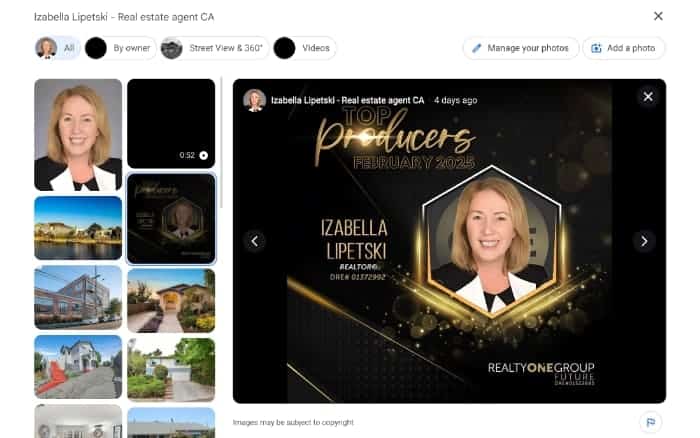Click the thumbnail list scrollbar
700x438 pixels.
coord(221,143)
